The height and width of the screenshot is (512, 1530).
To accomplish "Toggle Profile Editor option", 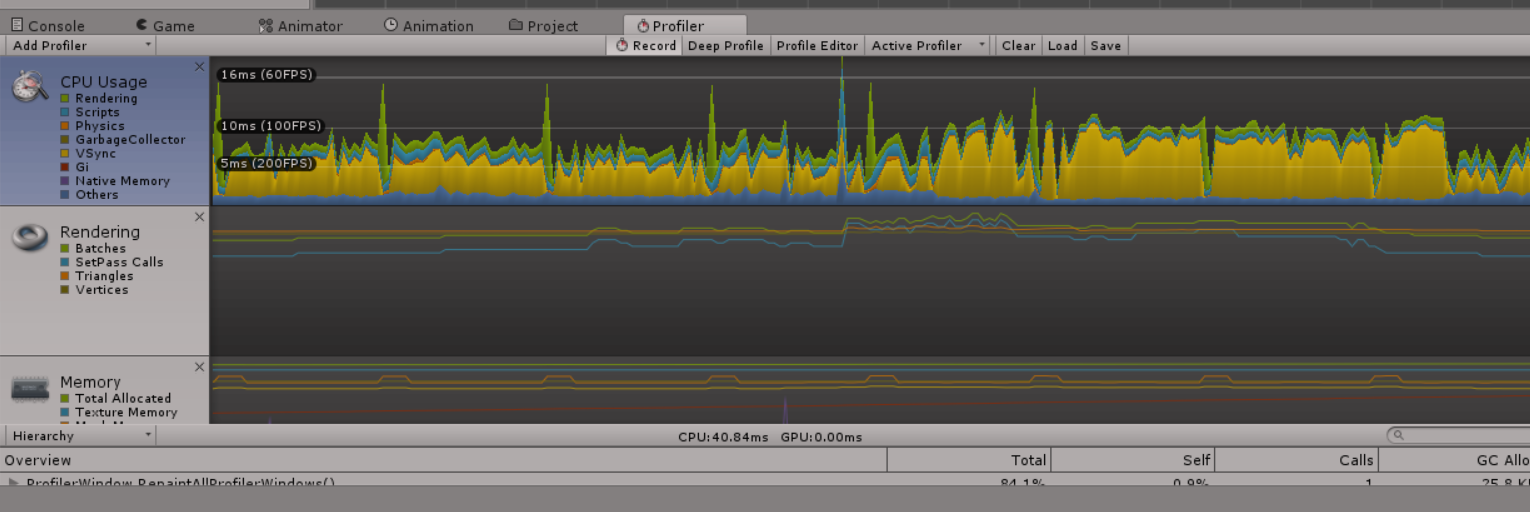I will click(x=817, y=45).
